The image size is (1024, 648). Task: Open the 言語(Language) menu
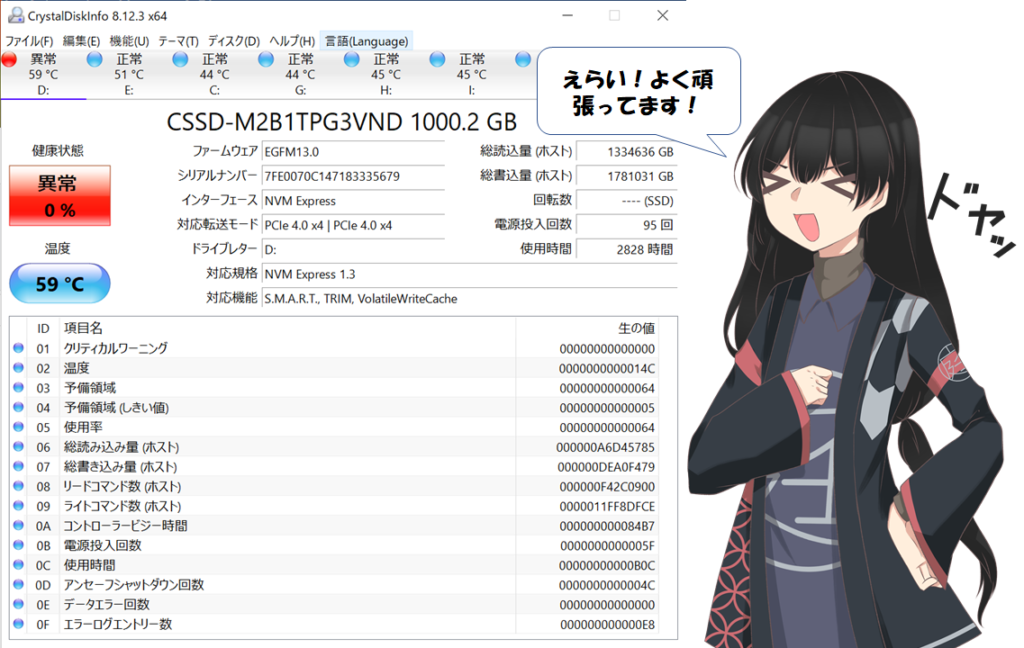pos(366,41)
